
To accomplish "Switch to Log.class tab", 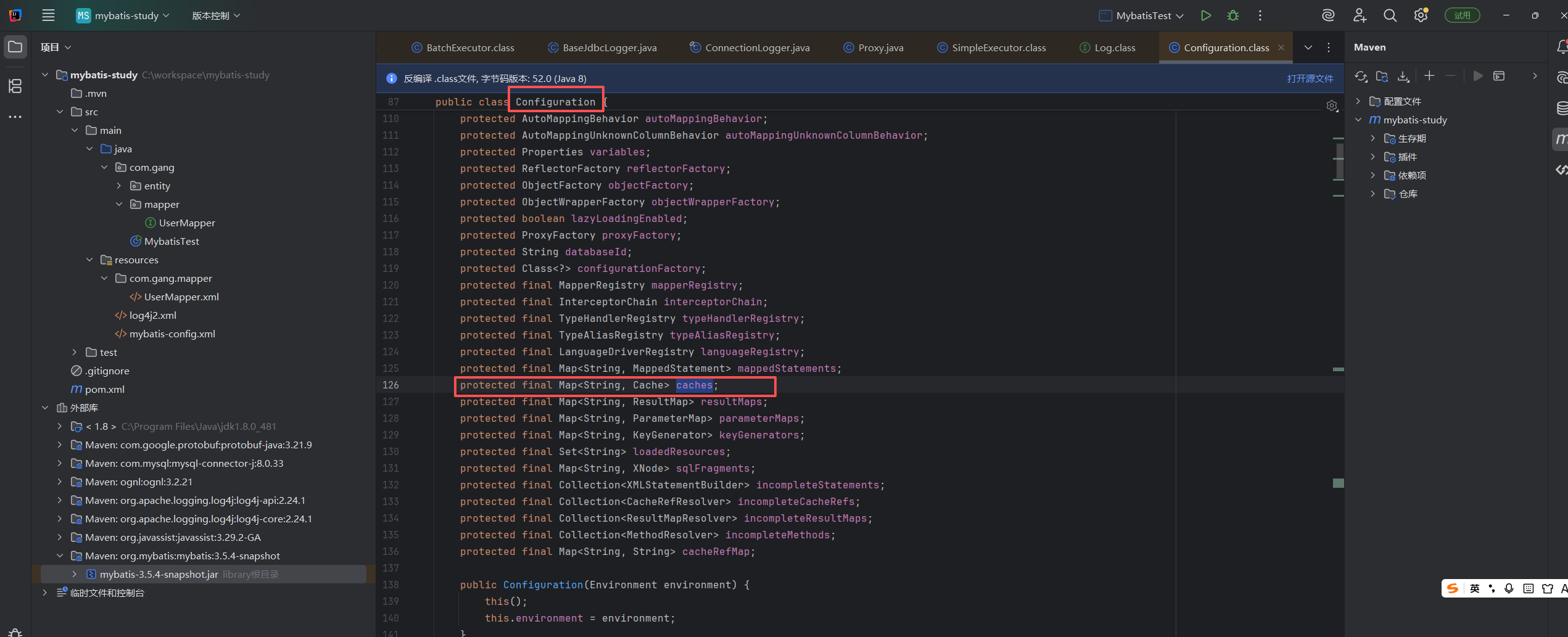I will pos(1108,47).
